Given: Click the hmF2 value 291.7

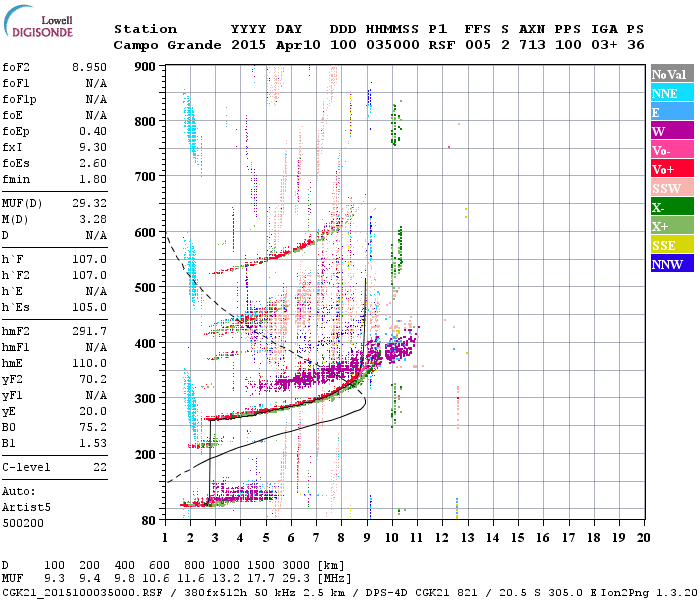Looking at the screenshot, I should click(x=89, y=331).
